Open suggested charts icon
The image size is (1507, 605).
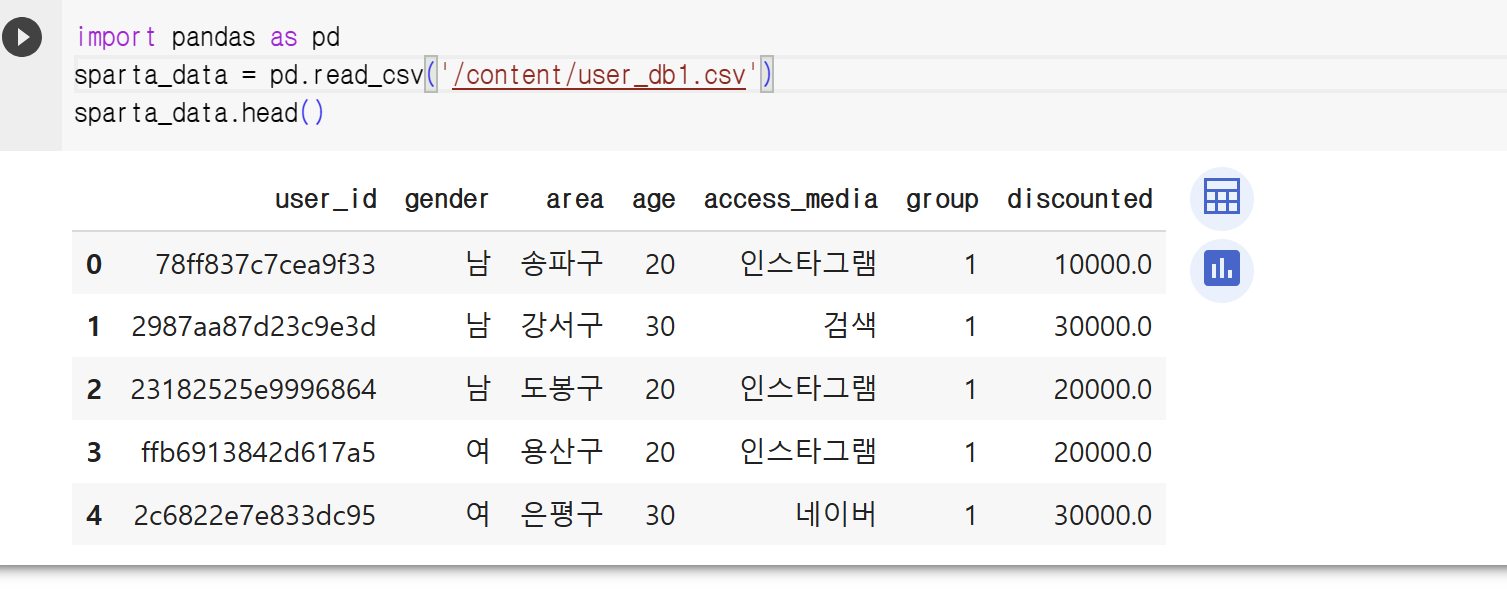tap(1221, 270)
